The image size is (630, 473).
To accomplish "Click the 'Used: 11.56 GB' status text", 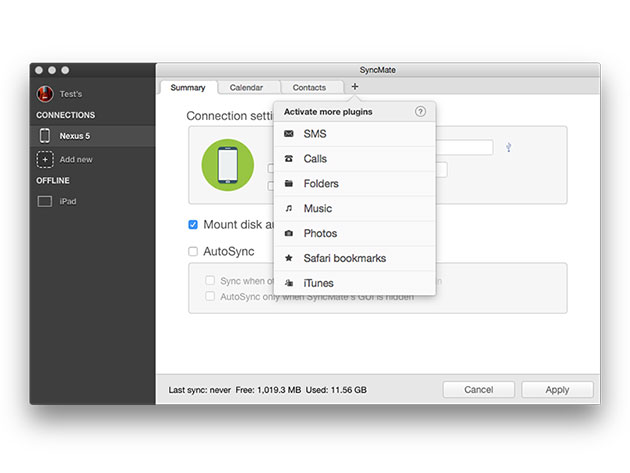I will tap(336, 390).
